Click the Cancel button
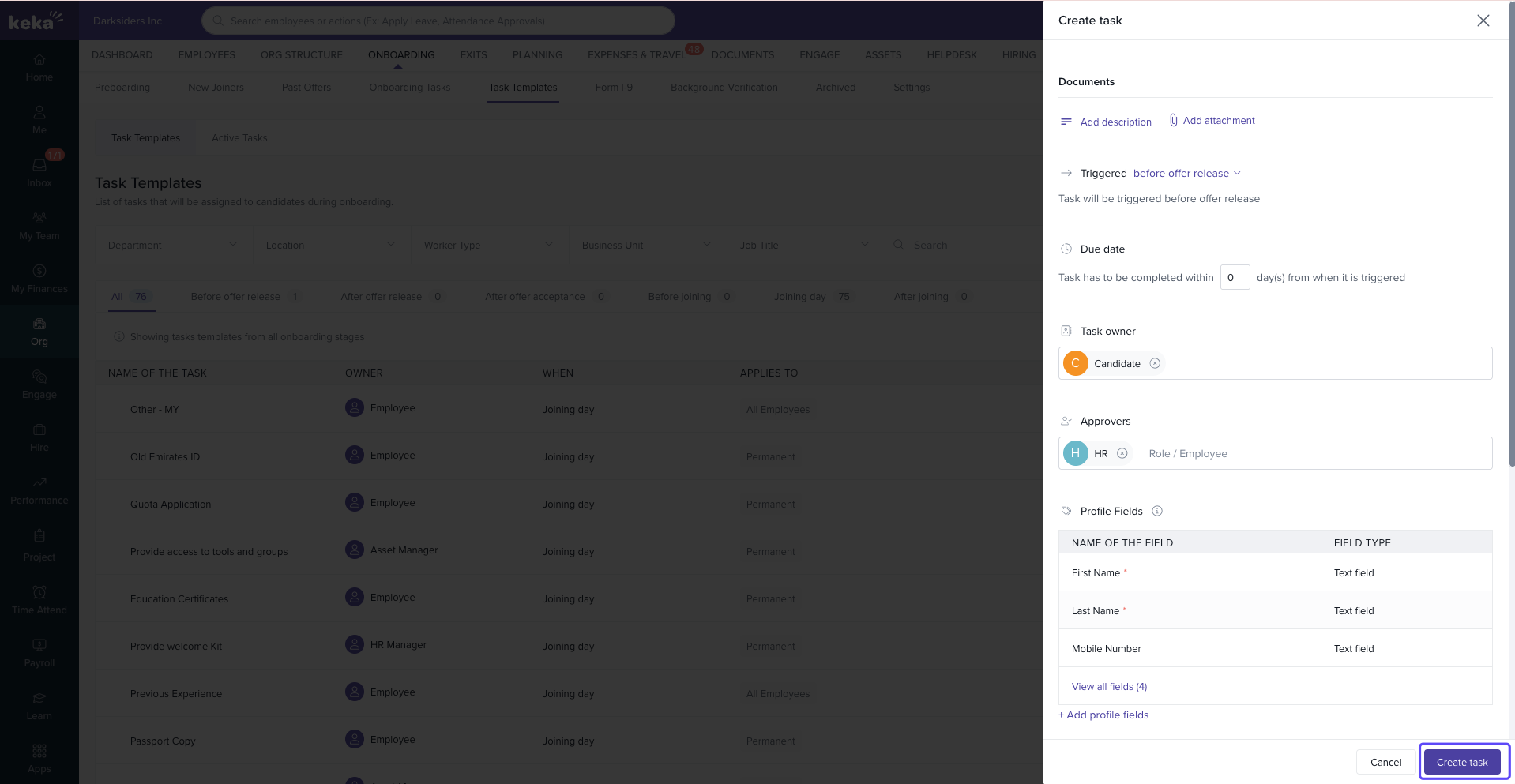1515x784 pixels. point(1385,762)
